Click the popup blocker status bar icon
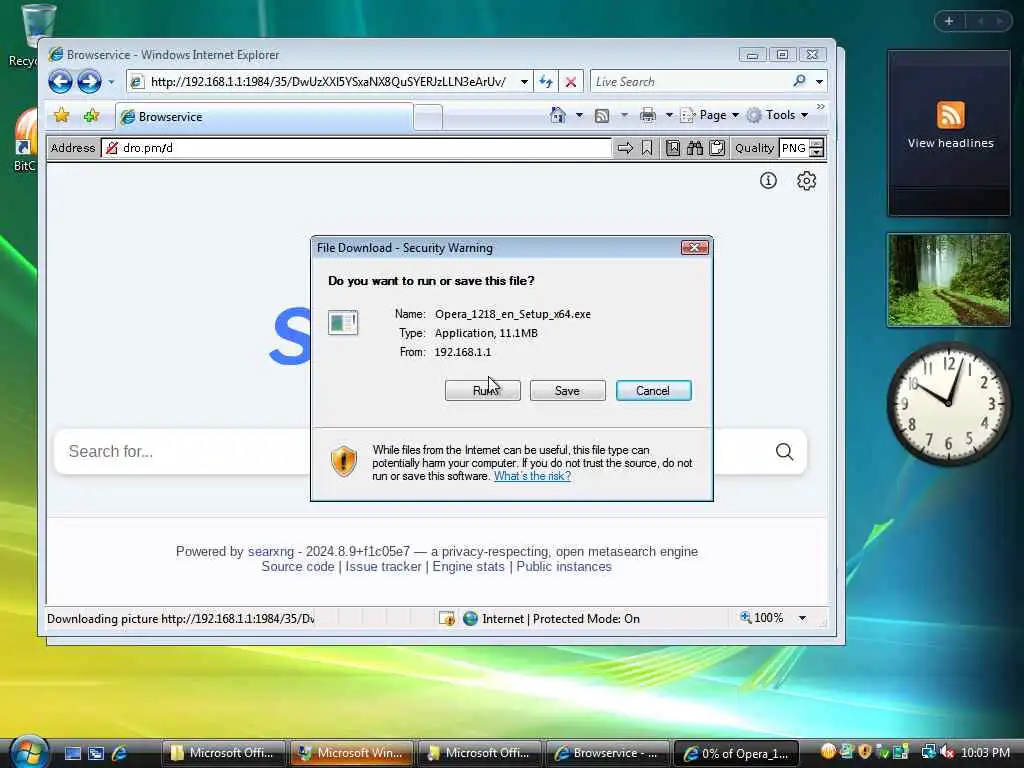The image size is (1024, 768). pyautogui.click(x=447, y=618)
